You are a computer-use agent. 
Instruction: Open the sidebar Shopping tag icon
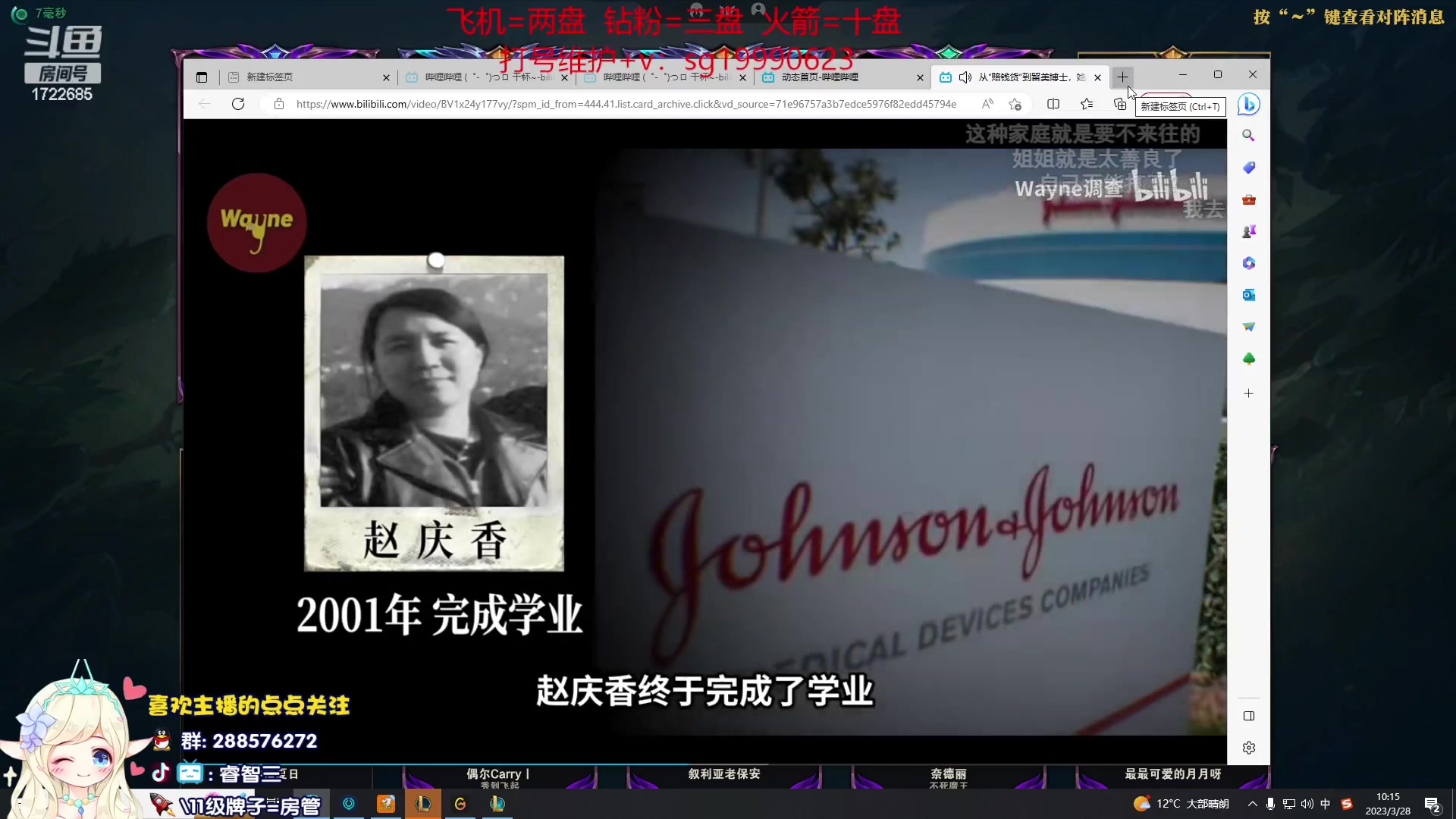click(1248, 168)
